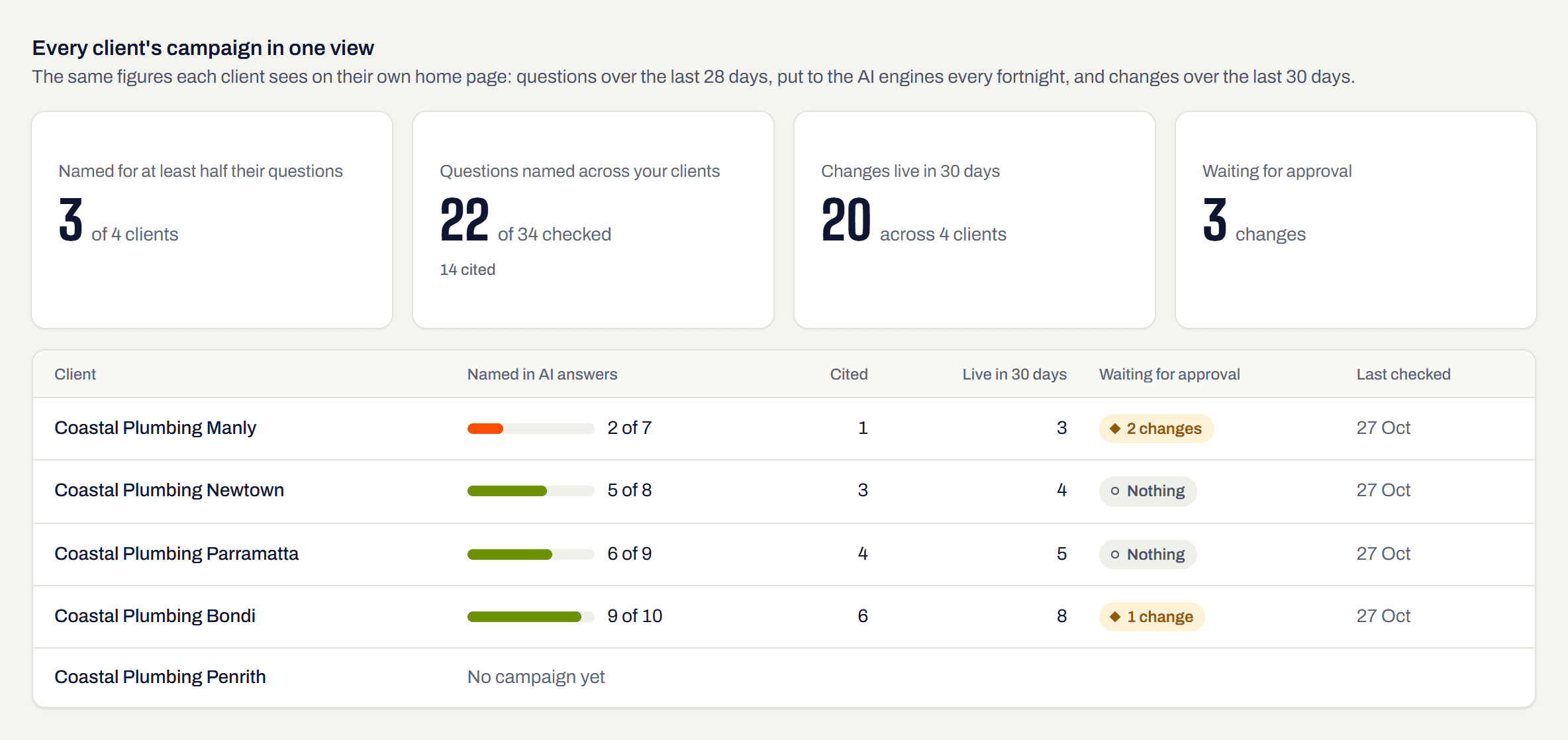This screenshot has height=740, width=1568.
Task: Open Coastal Plumbing Bondi client
Action: tap(155, 616)
